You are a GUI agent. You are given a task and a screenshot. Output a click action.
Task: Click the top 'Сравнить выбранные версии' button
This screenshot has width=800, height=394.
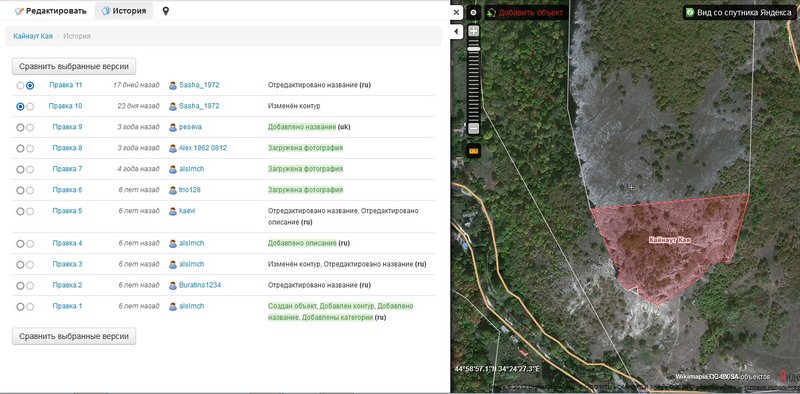(x=74, y=66)
